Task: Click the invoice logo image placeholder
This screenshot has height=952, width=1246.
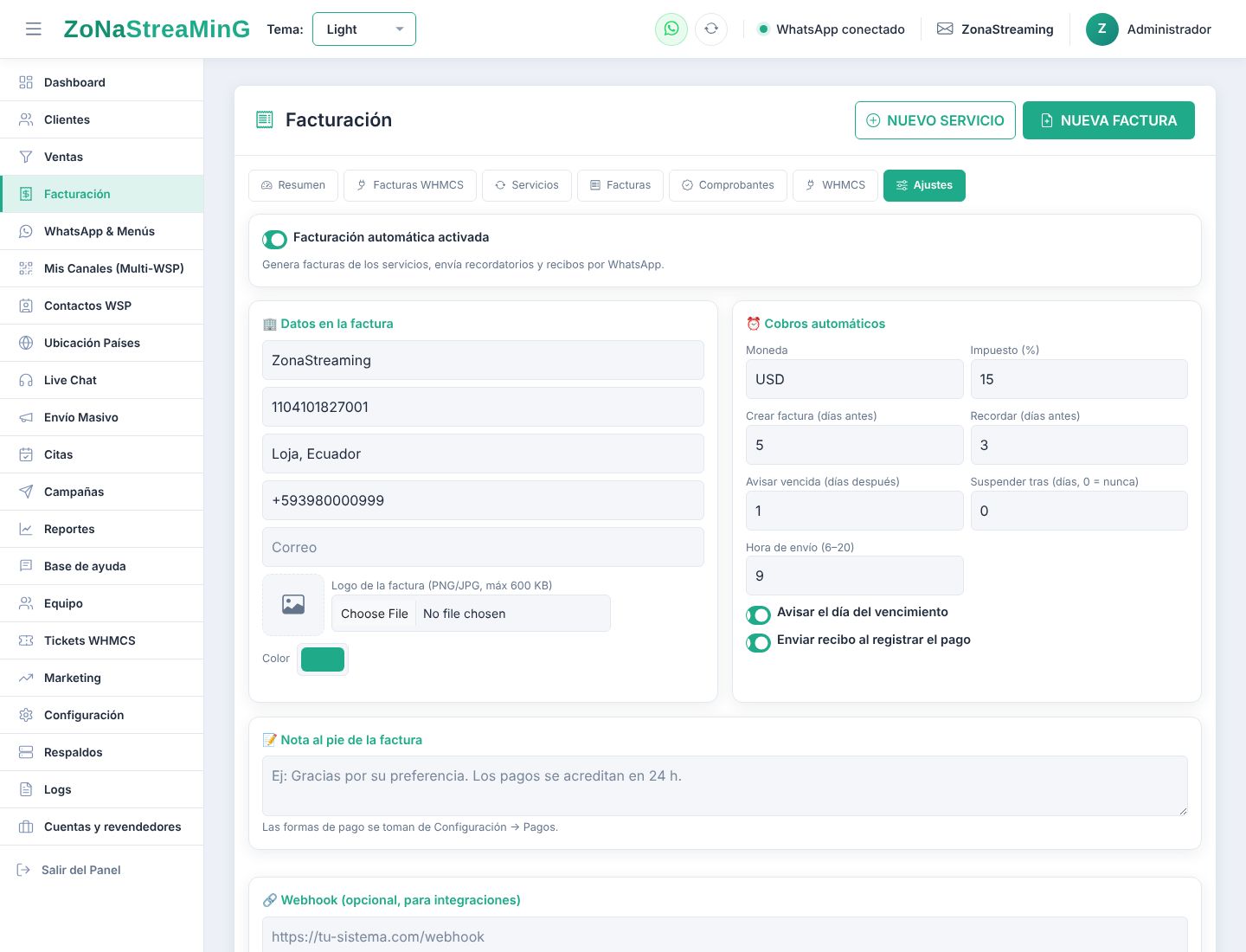Action: coord(293,605)
